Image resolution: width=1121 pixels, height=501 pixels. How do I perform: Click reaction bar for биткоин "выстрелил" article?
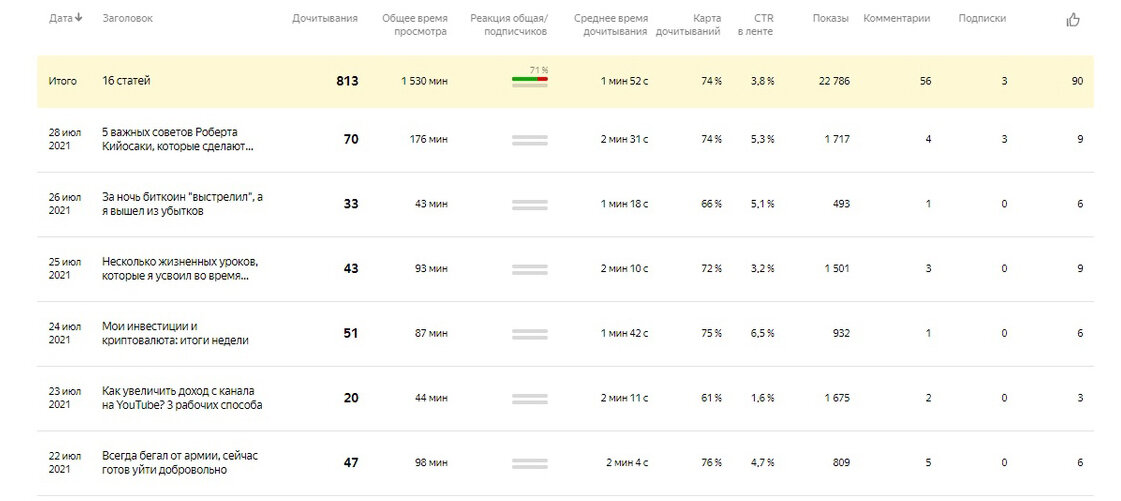click(530, 204)
